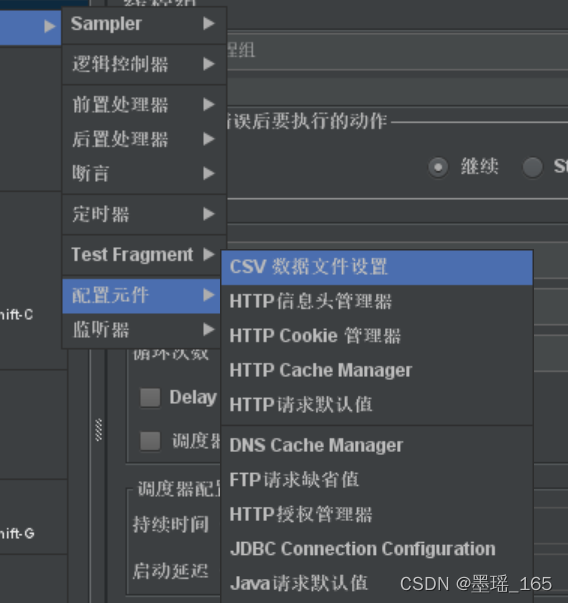Click FTP请求缺省值 entry

click(x=377, y=480)
